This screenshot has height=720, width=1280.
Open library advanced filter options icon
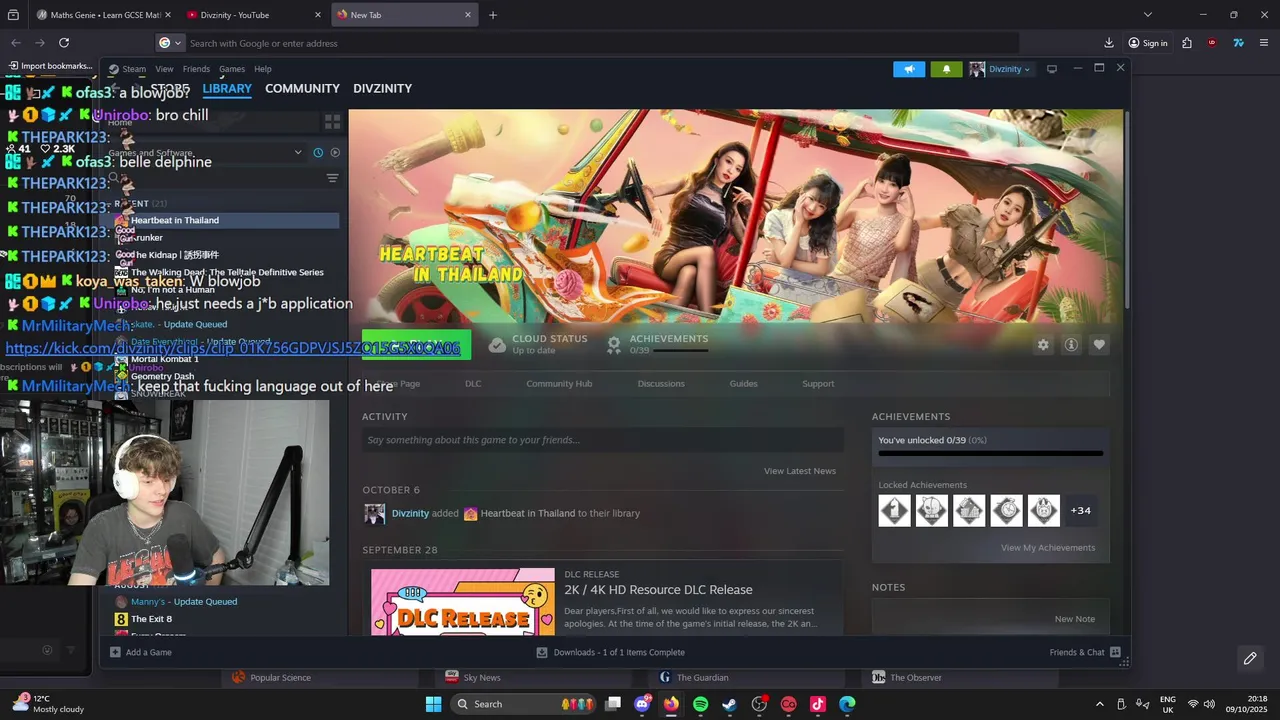click(x=332, y=178)
